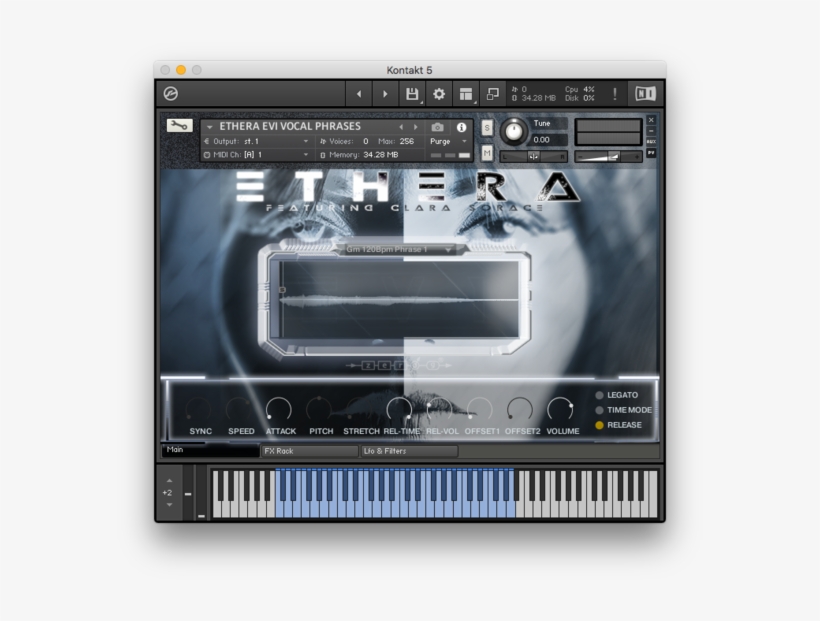Screen dimensions: 820x621
Task: Open the virtual keyboard panel icon
Action: pyautogui.click(x=492, y=92)
